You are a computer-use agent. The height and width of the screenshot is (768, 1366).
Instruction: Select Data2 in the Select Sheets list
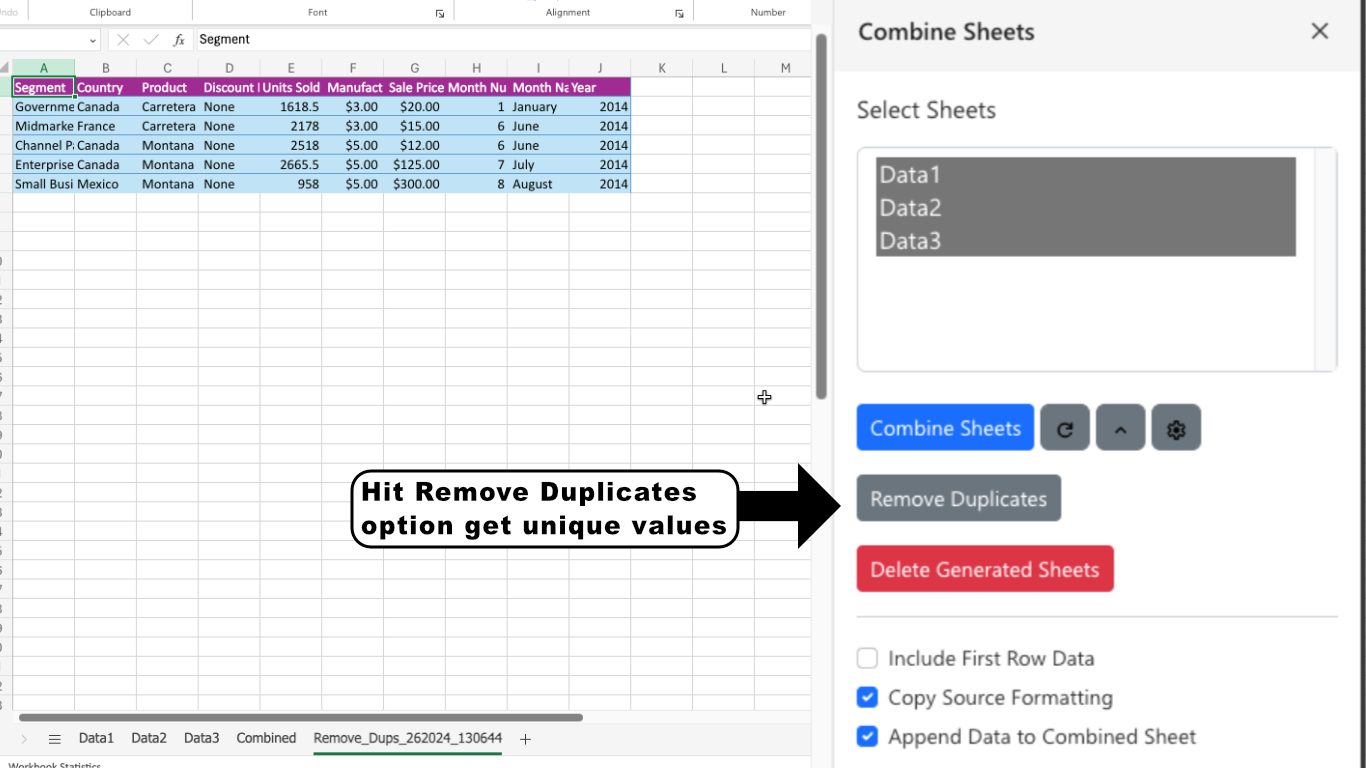(910, 207)
